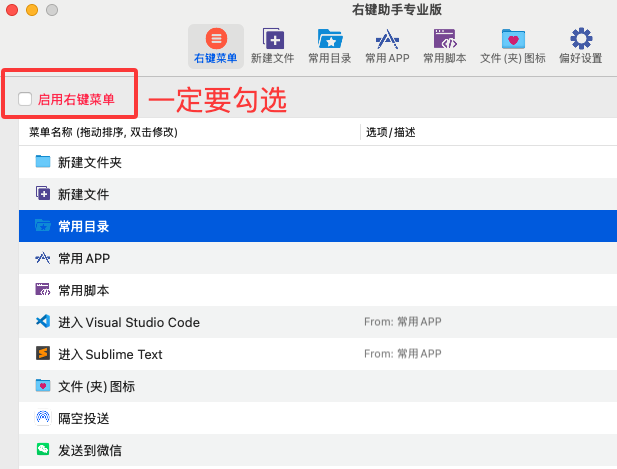Enable the 启用右键菜单 checkbox
Image resolution: width=617 pixels, height=469 pixels.
coord(25,99)
